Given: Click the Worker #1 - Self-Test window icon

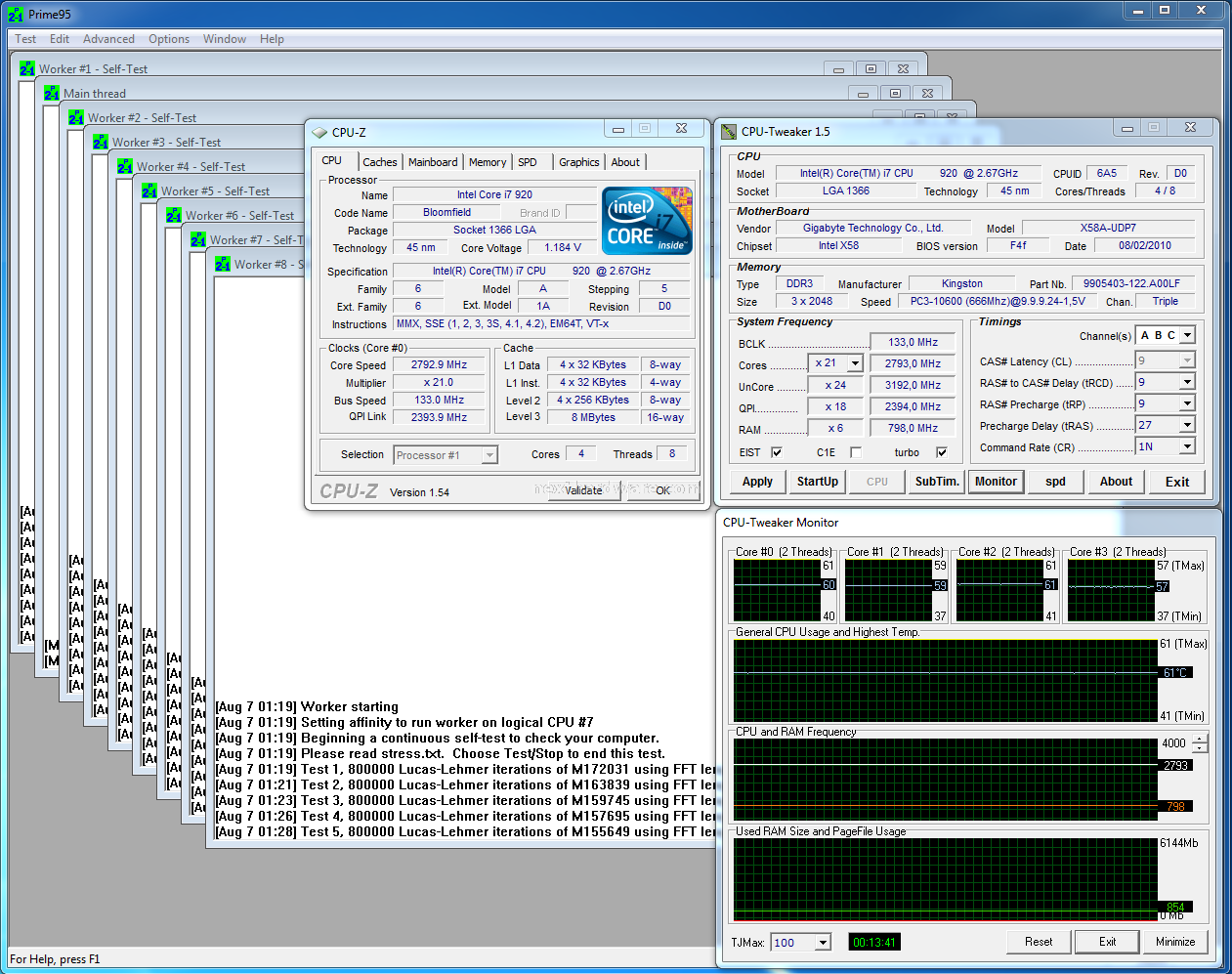Looking at the screenshot, I should tap(27, 68).
